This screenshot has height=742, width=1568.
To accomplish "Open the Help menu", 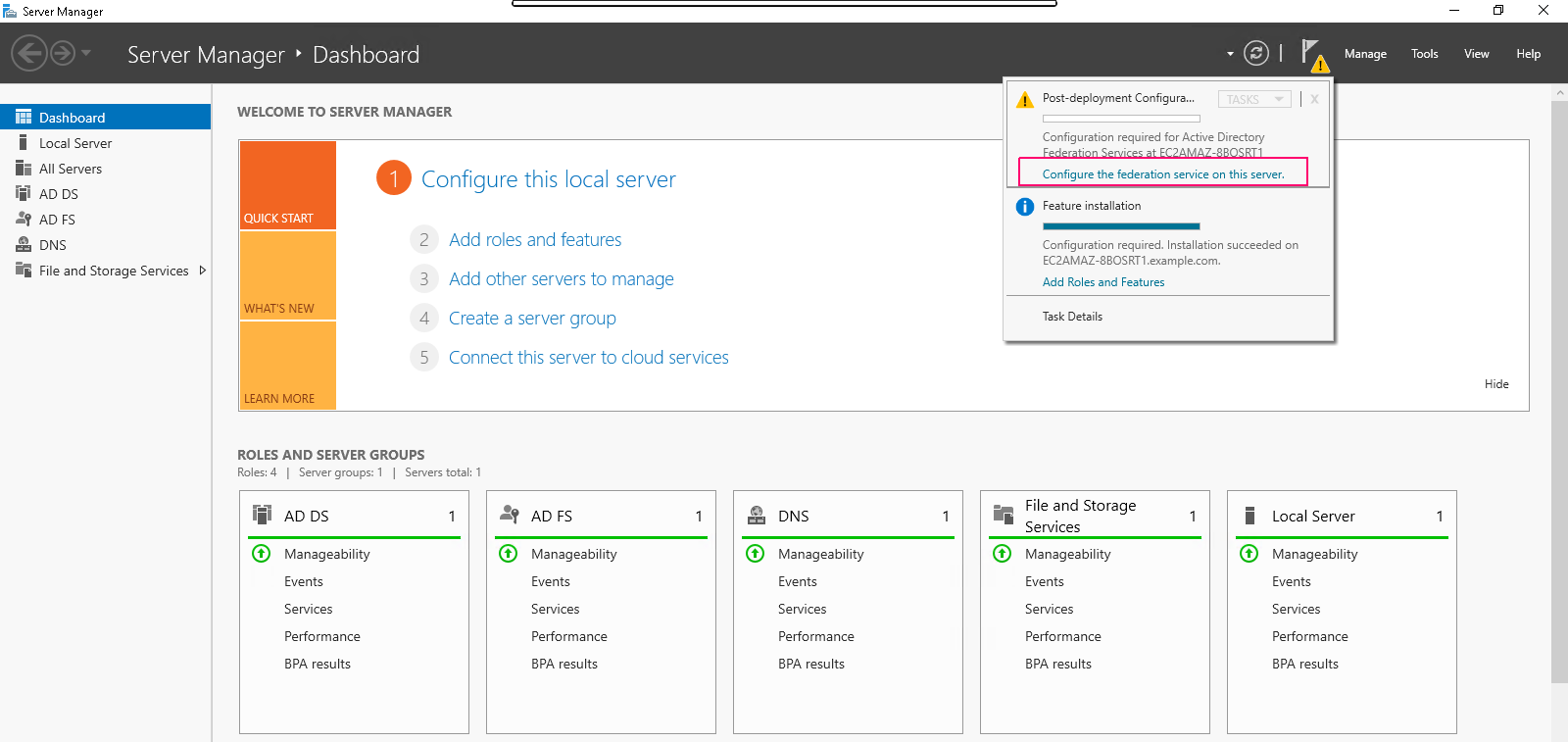I will (x=1529, y=54).
